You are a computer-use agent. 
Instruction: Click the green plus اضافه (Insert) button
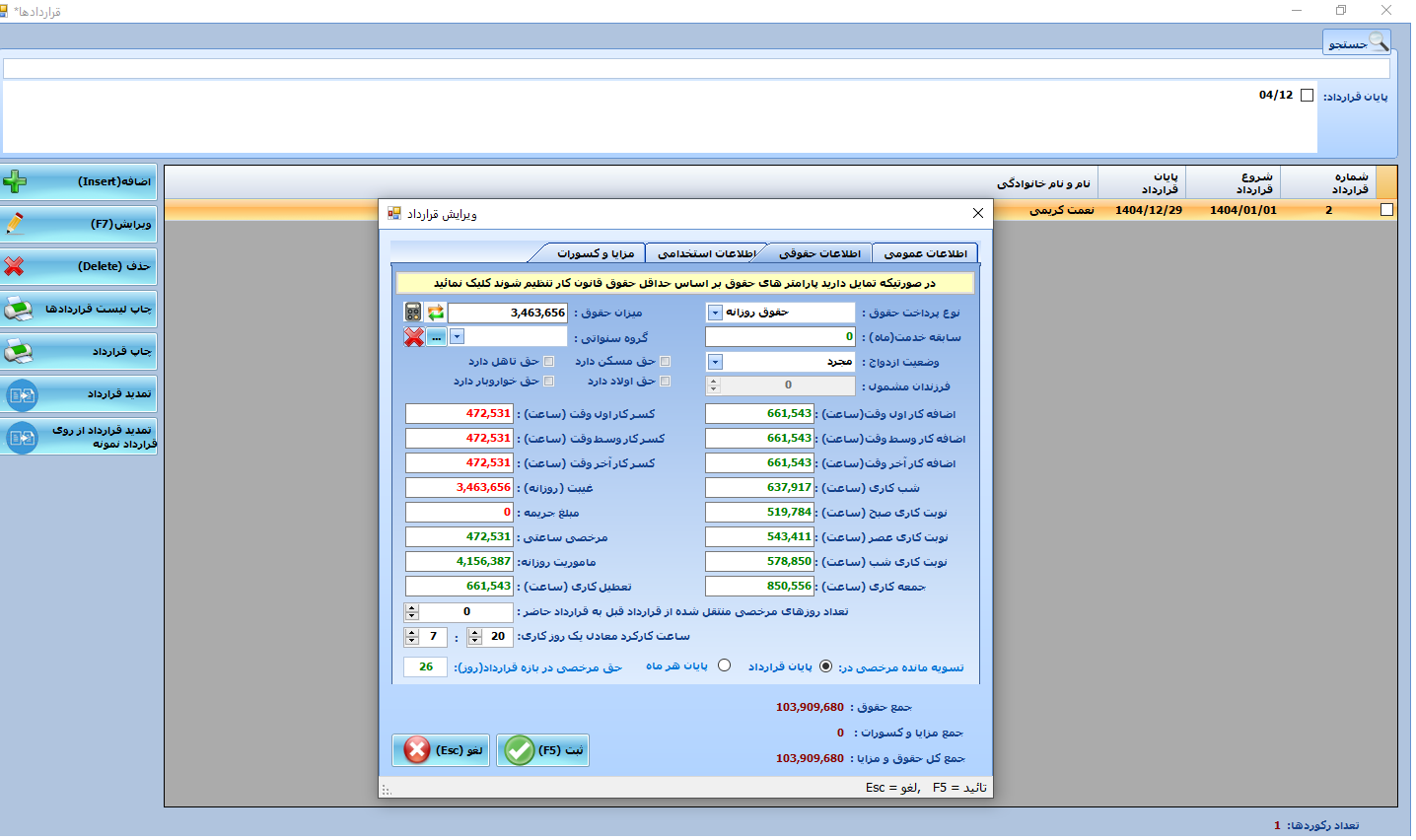(x=79, y=182)
